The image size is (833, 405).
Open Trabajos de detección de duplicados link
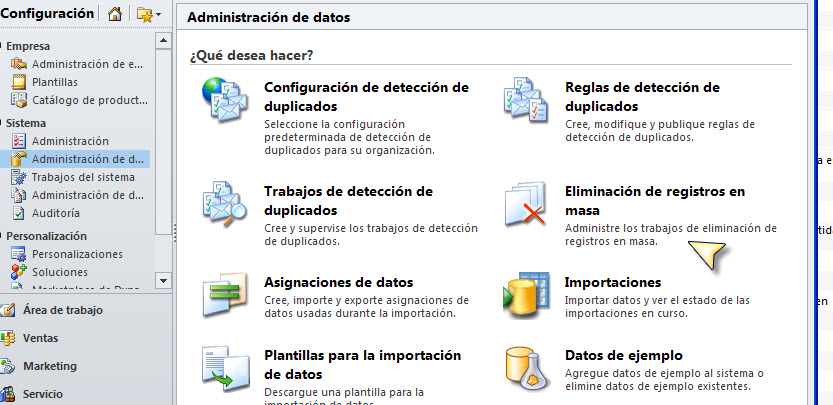coord(348,200)
